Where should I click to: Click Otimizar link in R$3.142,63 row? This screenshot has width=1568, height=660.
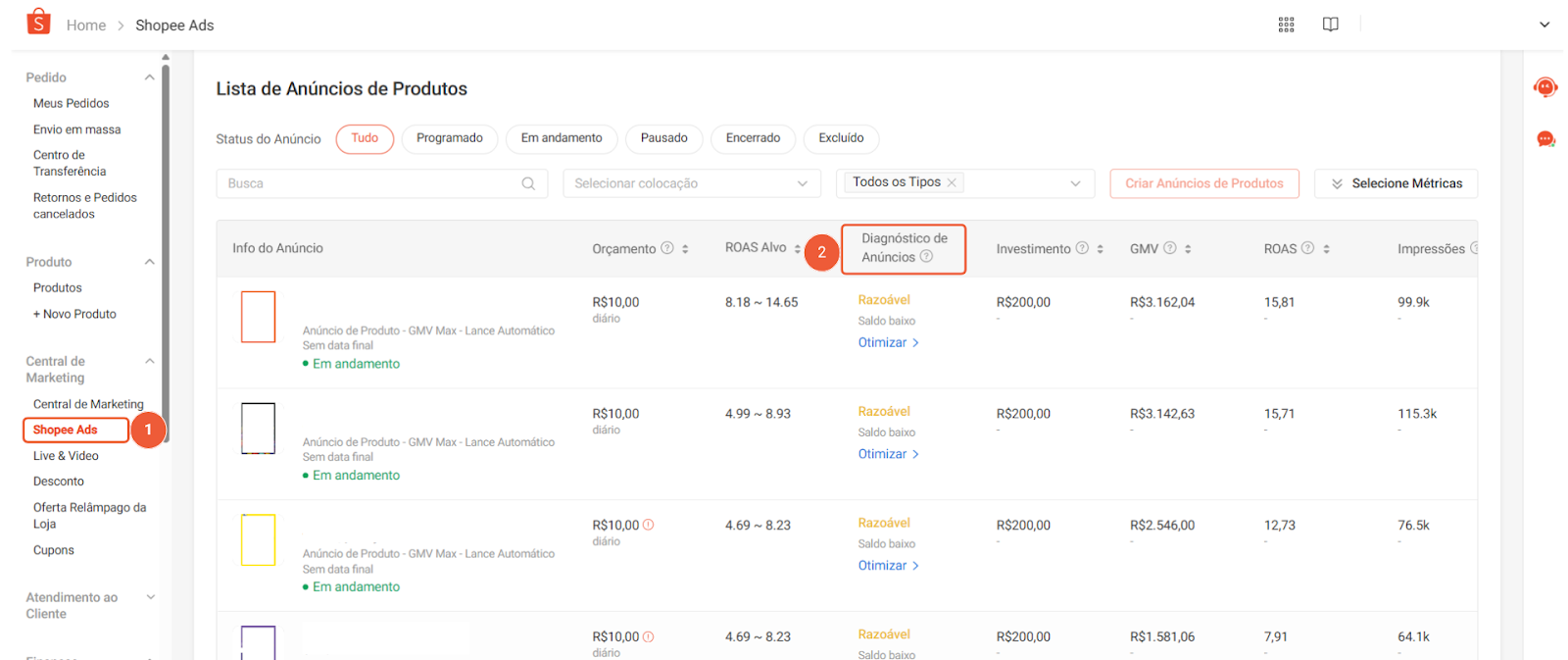(888, 454)
